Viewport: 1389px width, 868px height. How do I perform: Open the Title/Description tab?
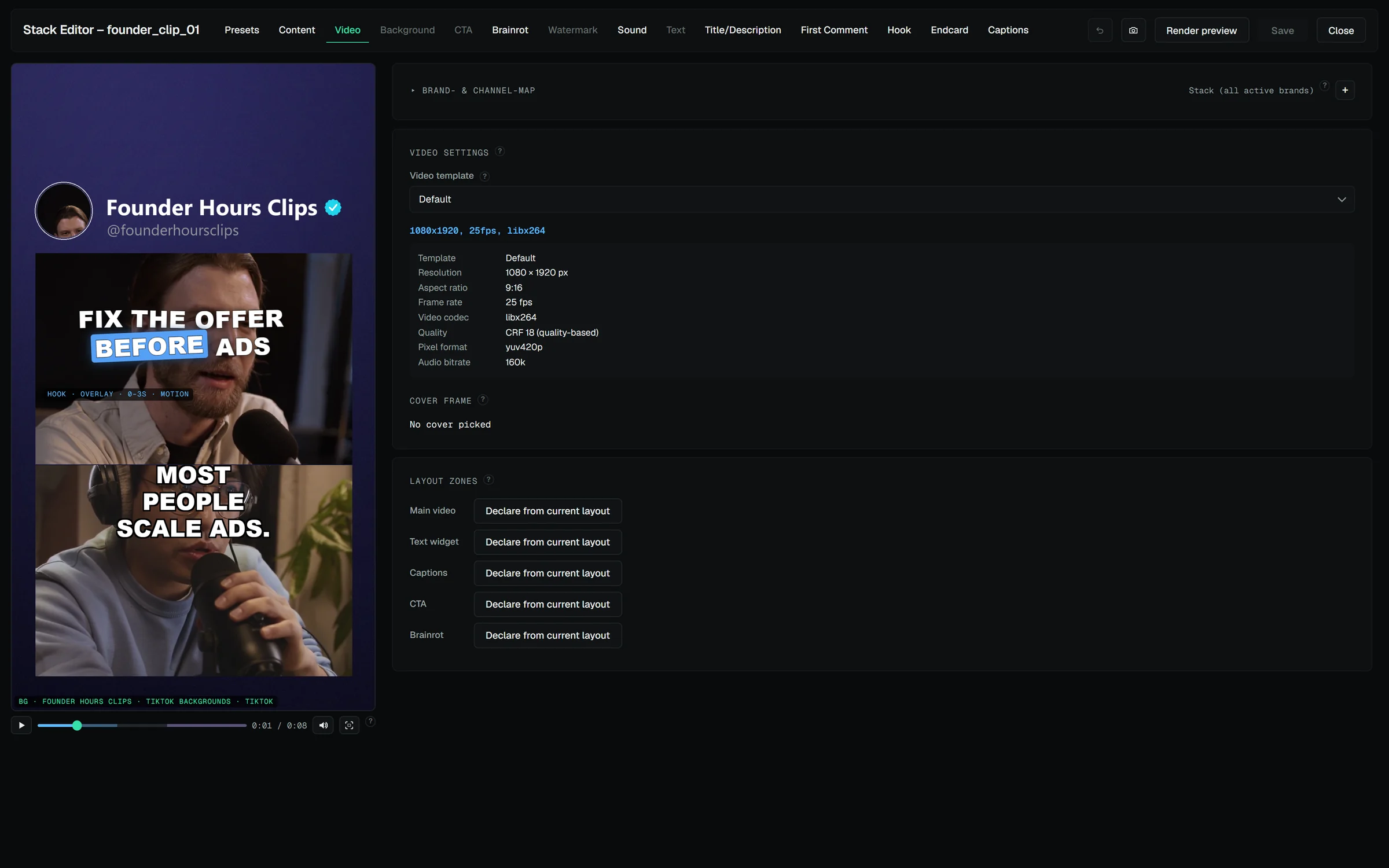pos(743,30)
